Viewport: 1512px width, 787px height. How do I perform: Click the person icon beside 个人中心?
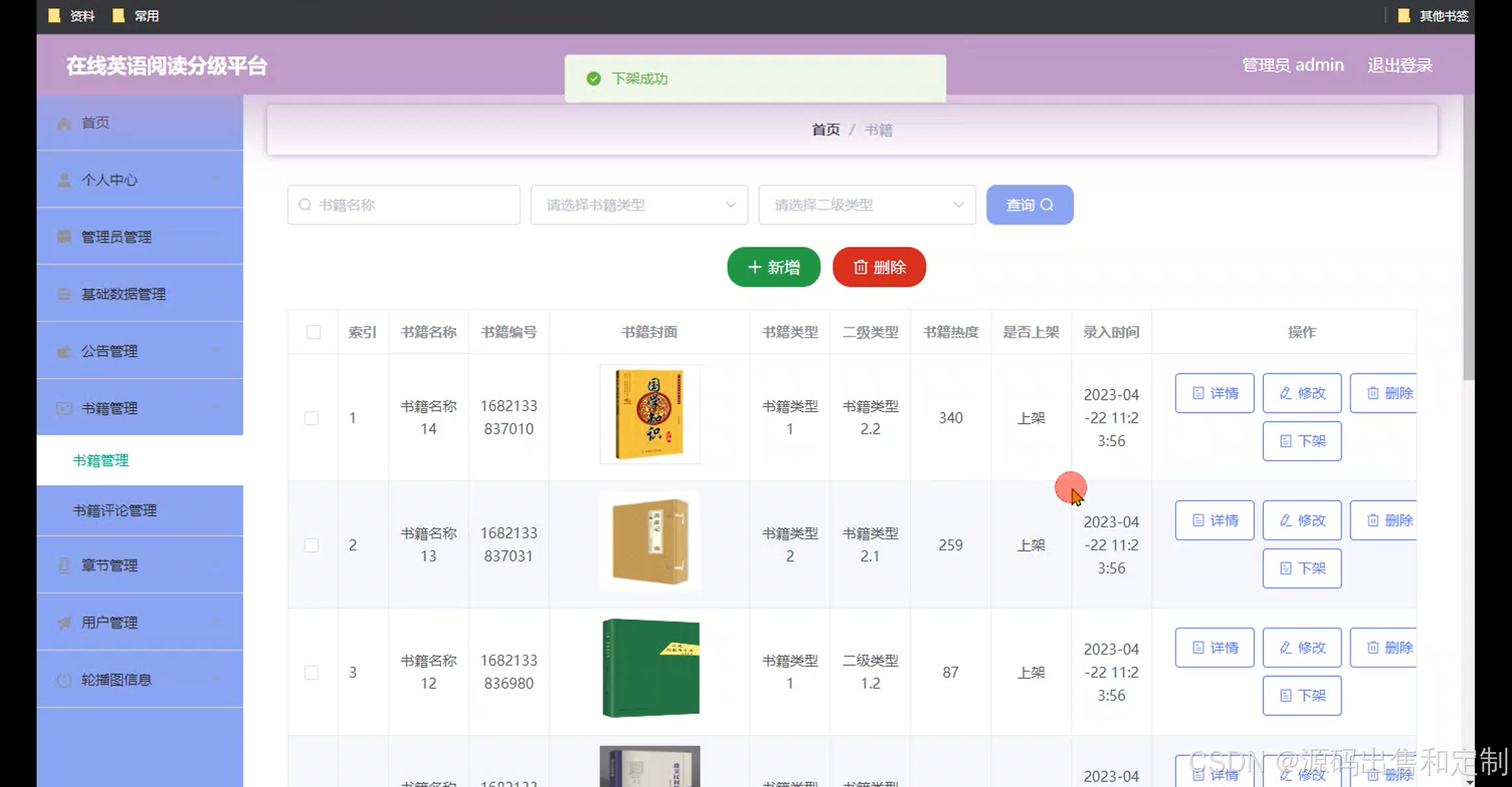pos(64,180)
